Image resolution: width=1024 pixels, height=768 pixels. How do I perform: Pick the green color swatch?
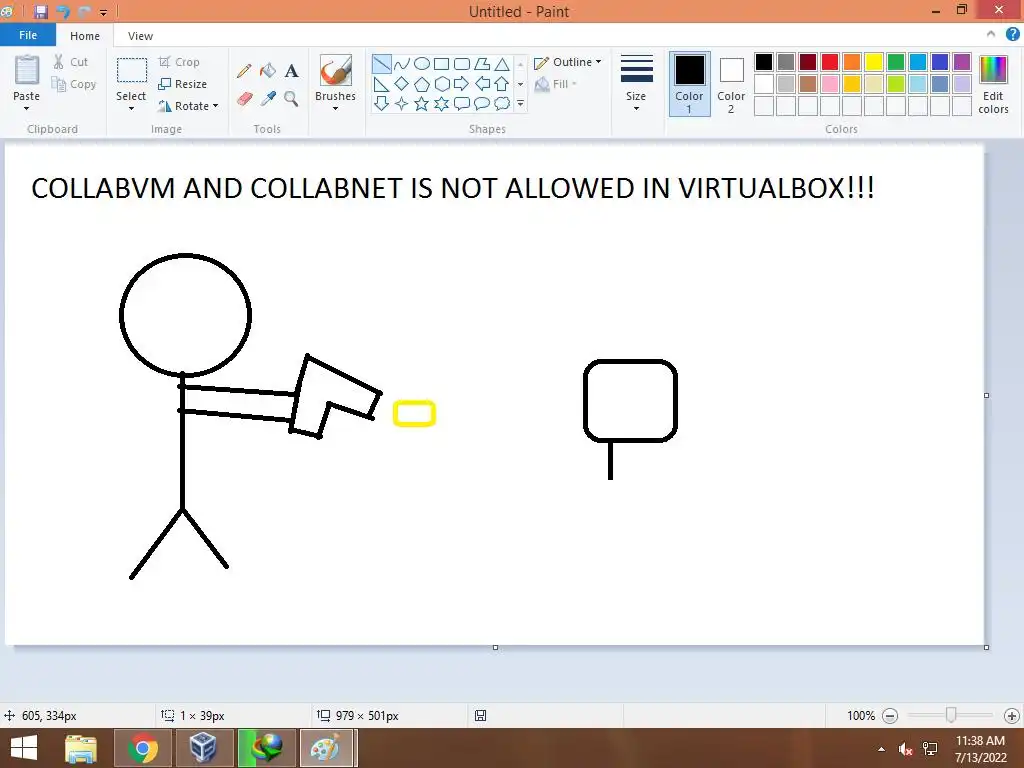point(896,62)
